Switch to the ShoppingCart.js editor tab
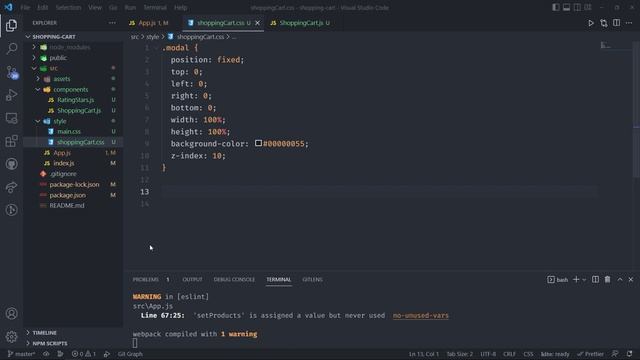This screenshot has width=640, height=360. tap(301, 23)
